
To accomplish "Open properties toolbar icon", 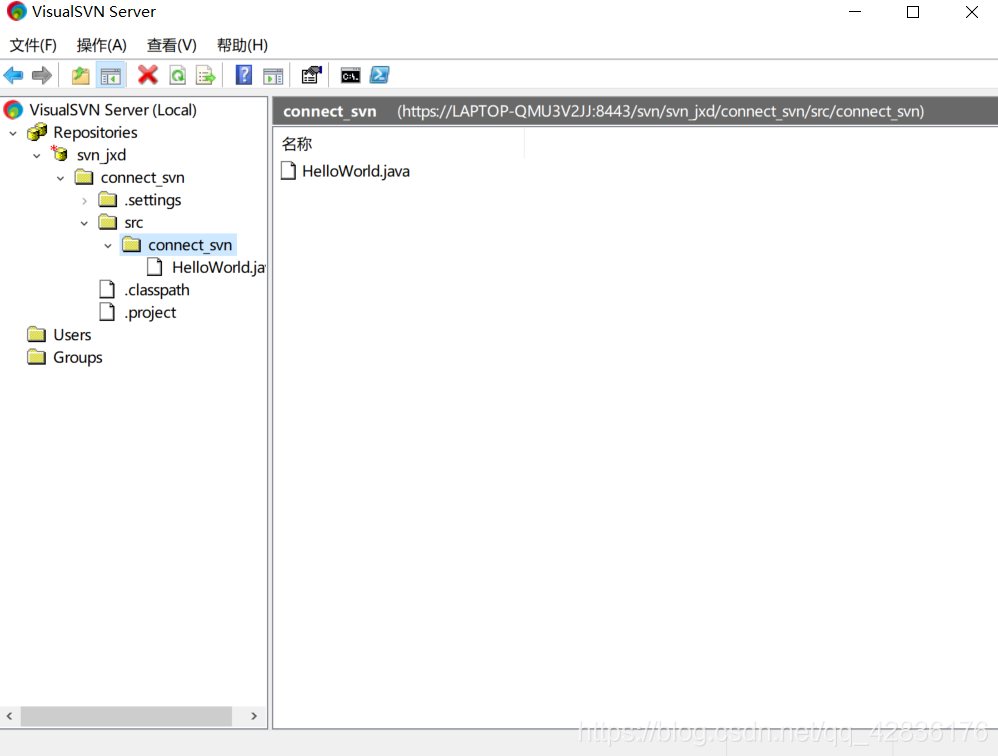I will tap(311, 75).
